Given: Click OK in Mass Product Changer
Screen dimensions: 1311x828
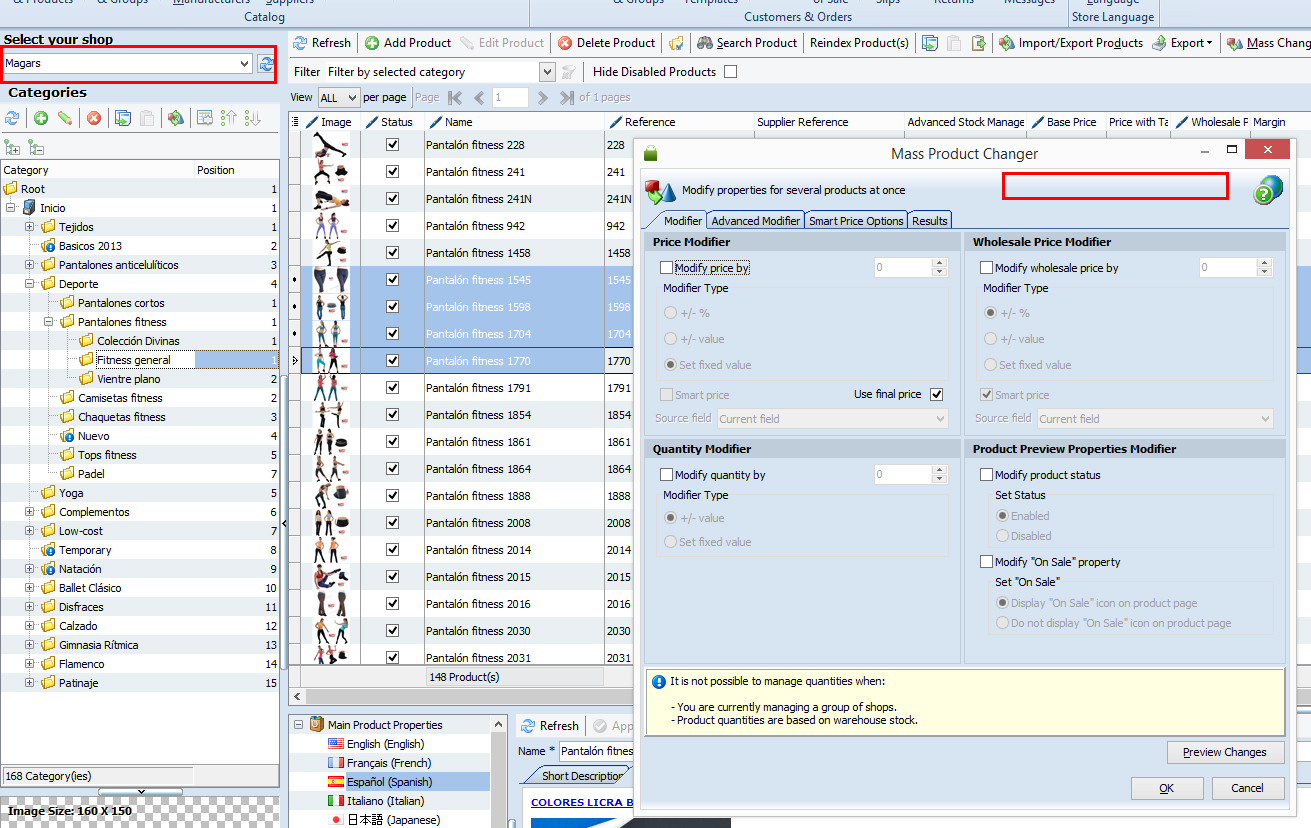Looking at the screenshot, I should pyautogui.click(x=1167, y=788).
